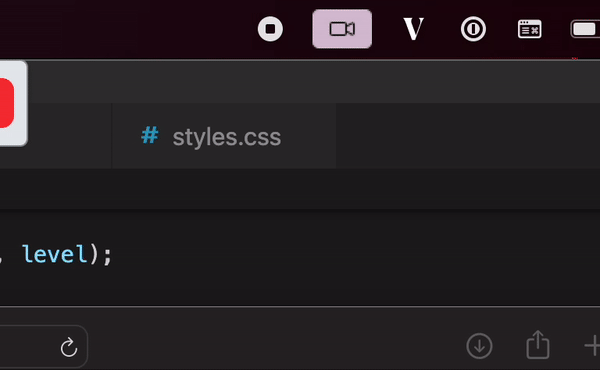Open the 1Password menu bar icon
The image size is (600, 370).
tap(473, 29)
